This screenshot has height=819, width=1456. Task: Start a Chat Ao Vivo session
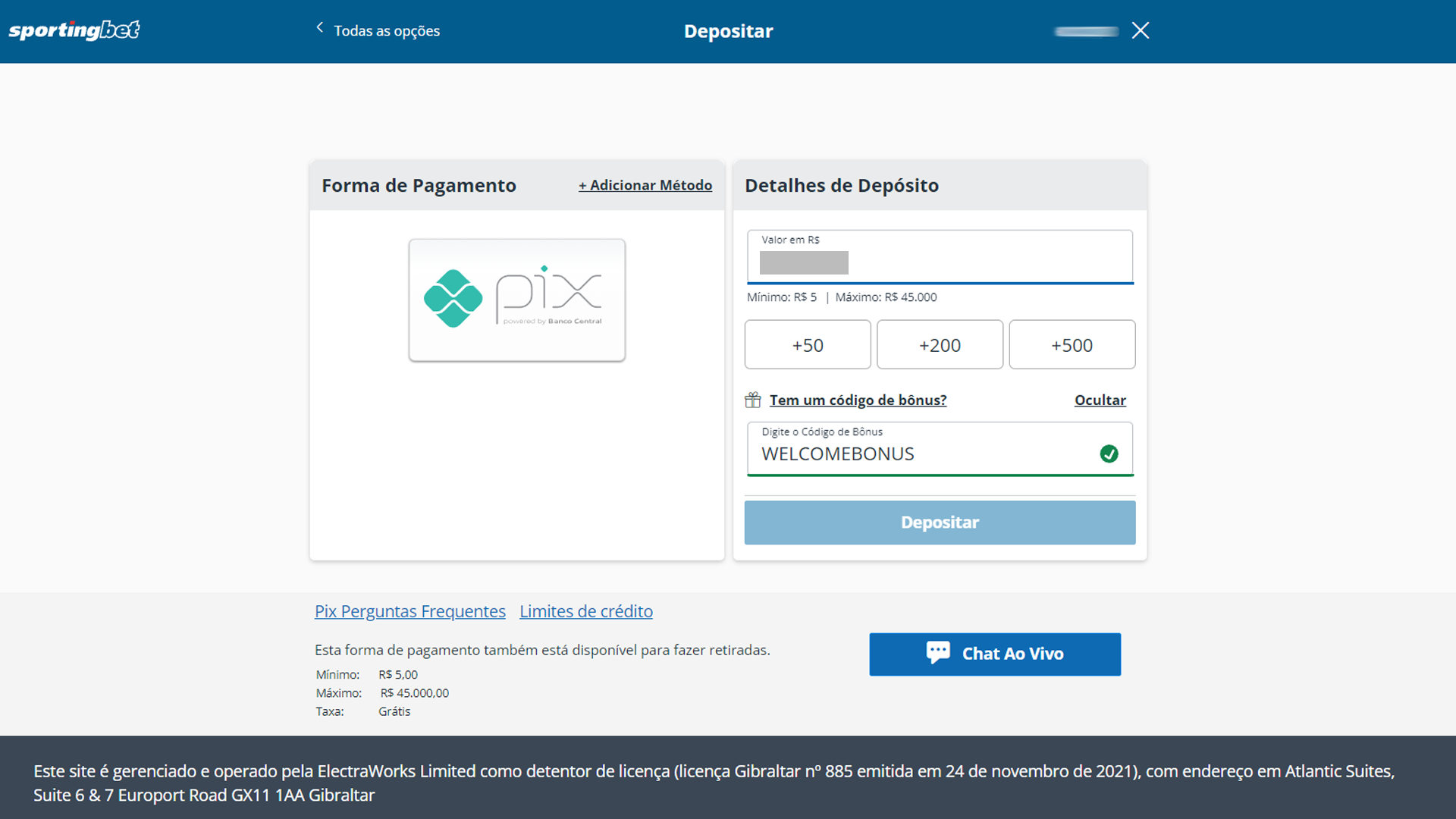point(995,654)
